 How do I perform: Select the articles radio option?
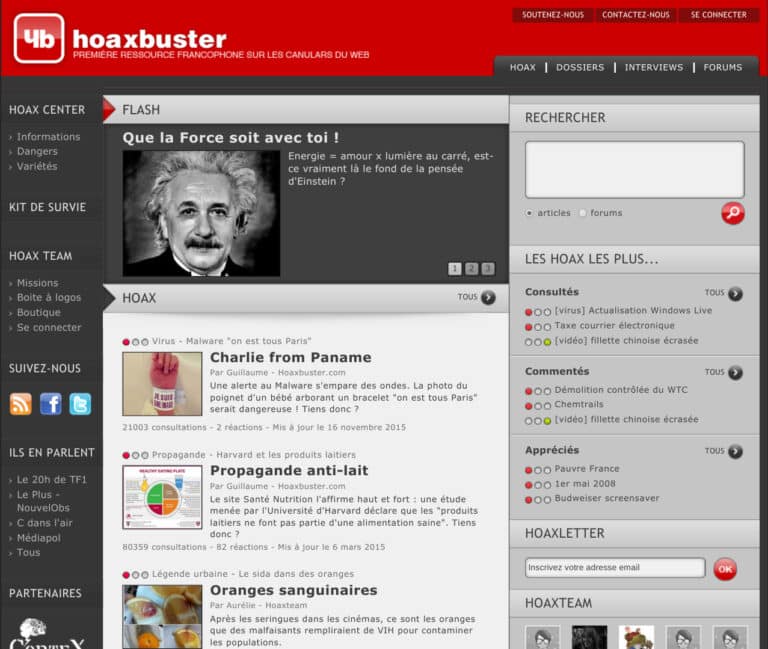tap(529, 213)
